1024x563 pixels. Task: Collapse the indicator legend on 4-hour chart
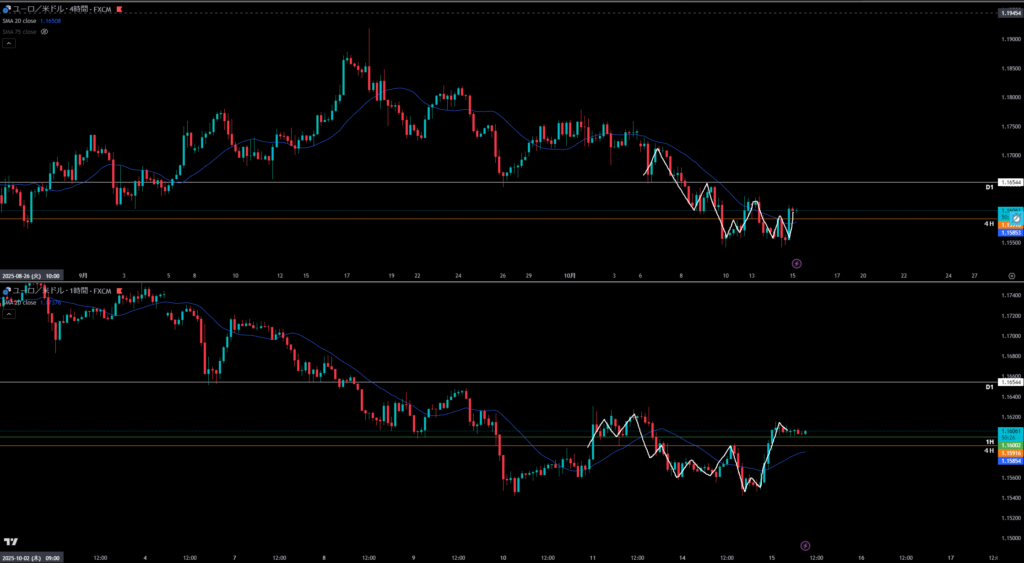tap(9, 43)
